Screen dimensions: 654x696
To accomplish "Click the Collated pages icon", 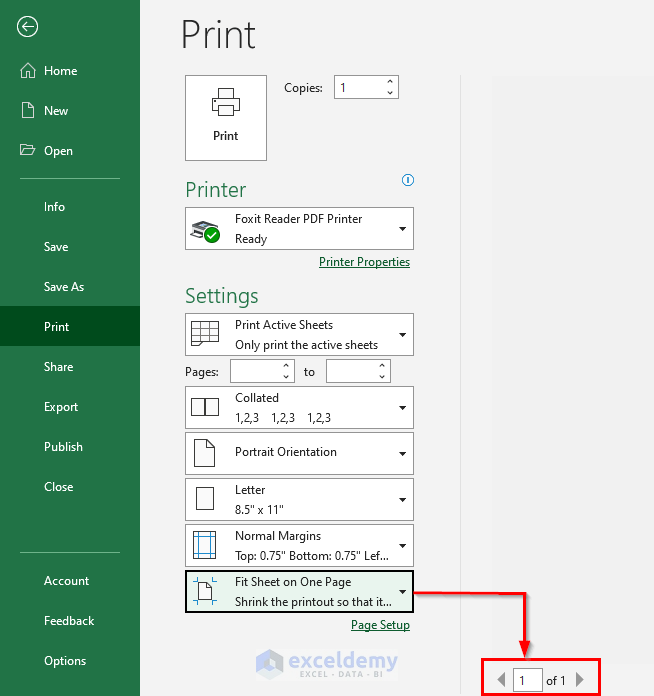I will 205,407.
